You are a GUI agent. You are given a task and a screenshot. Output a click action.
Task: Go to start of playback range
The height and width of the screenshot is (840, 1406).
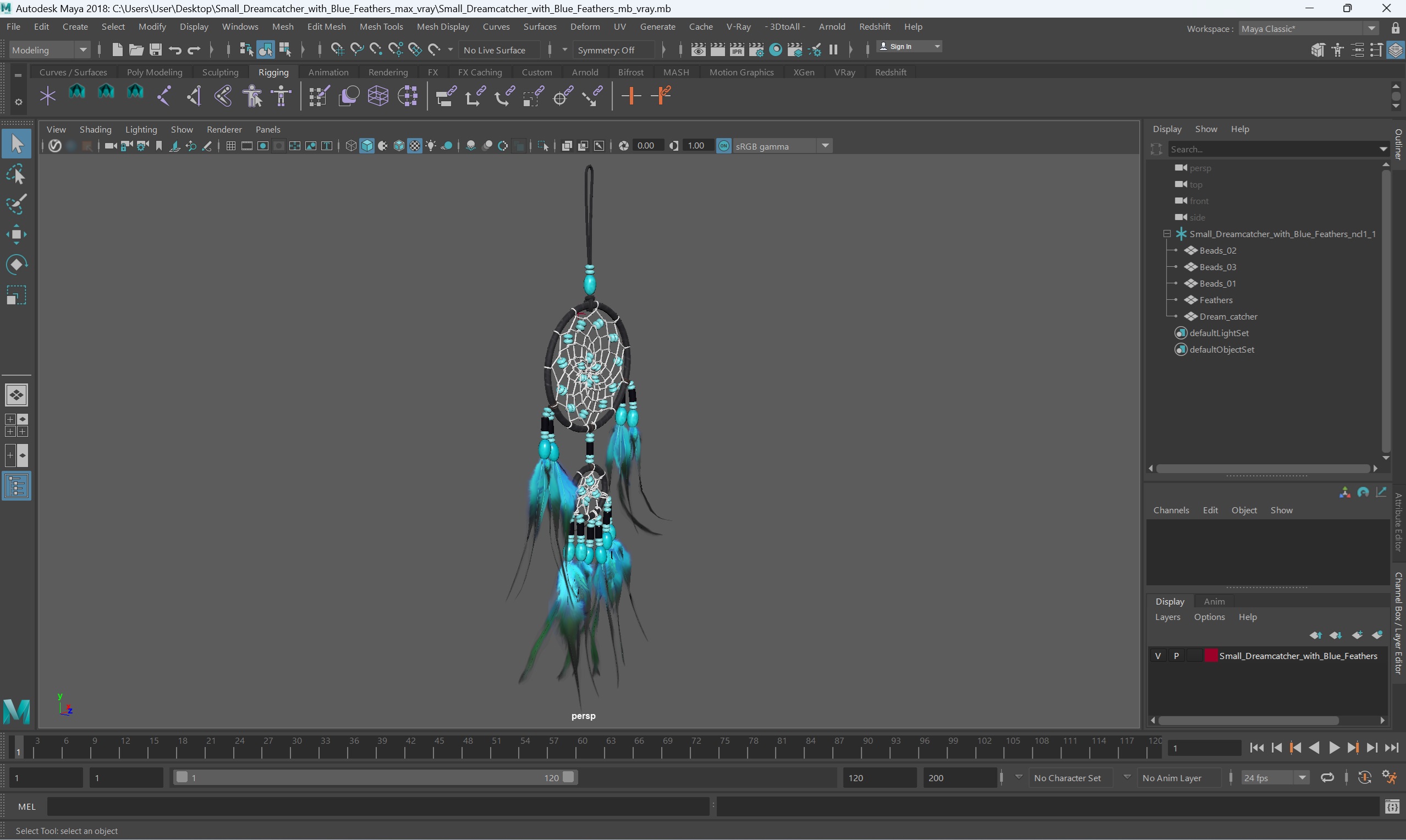1256,748
